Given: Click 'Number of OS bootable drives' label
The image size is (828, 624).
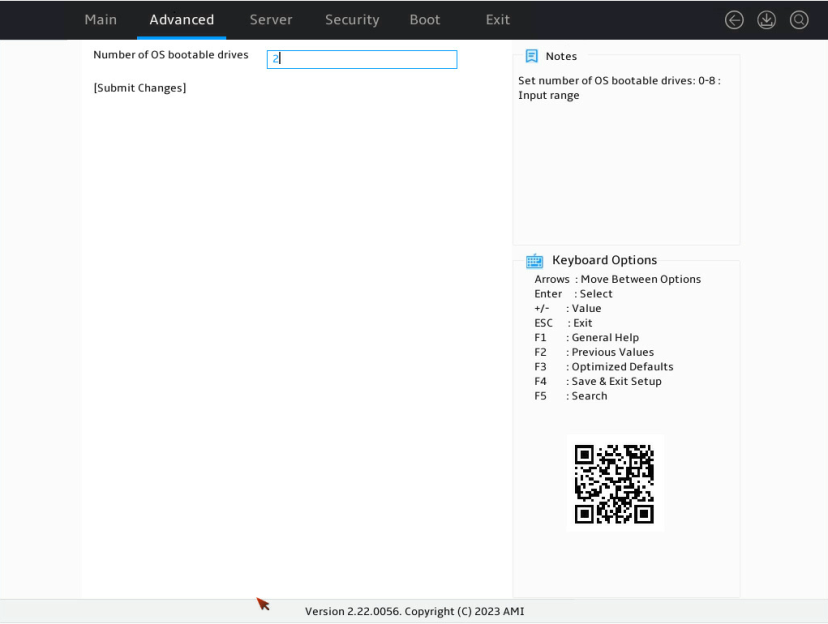Looking at the screenshot, I should (171, 55).
